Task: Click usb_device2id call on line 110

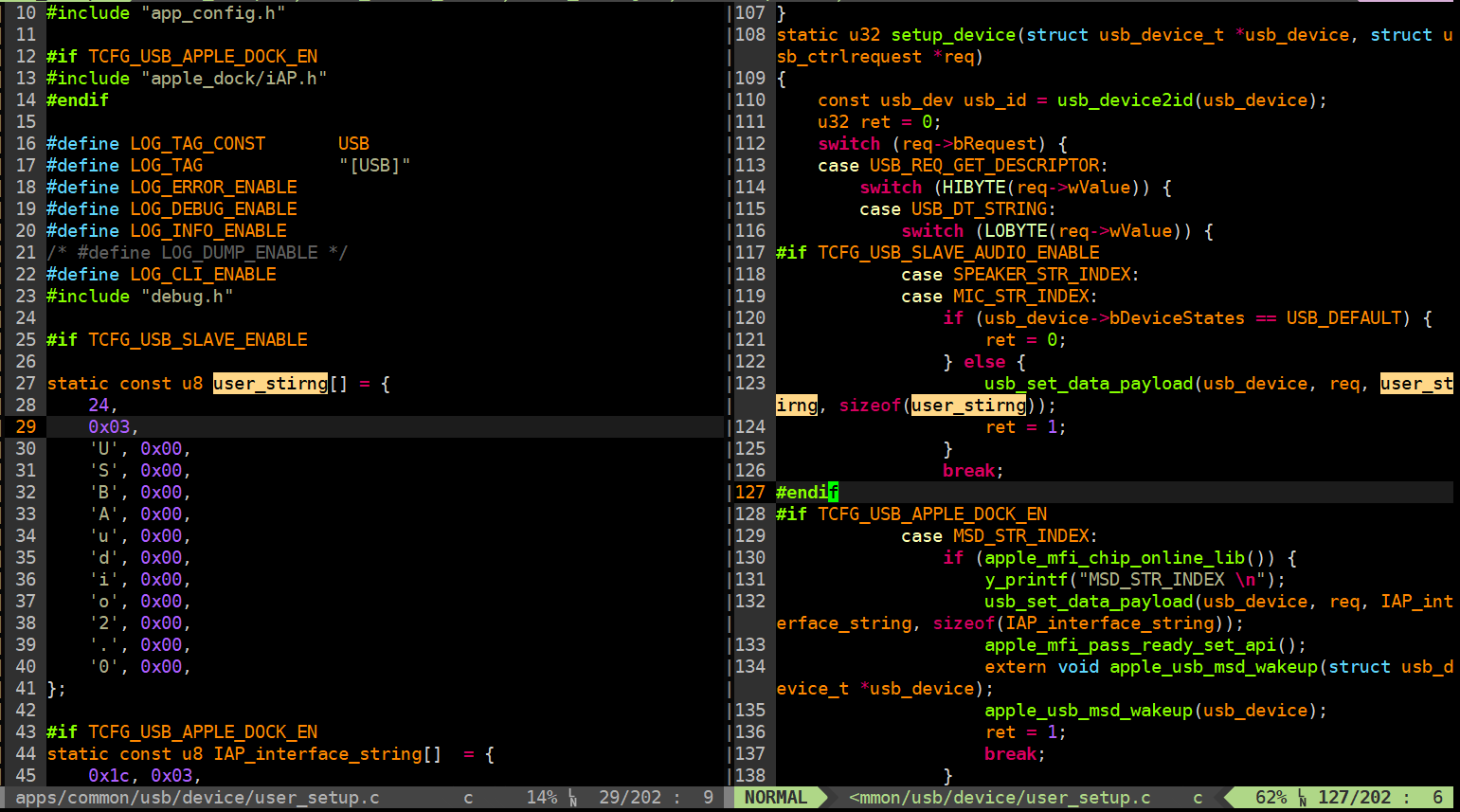Action: [x=1125, y=100]
